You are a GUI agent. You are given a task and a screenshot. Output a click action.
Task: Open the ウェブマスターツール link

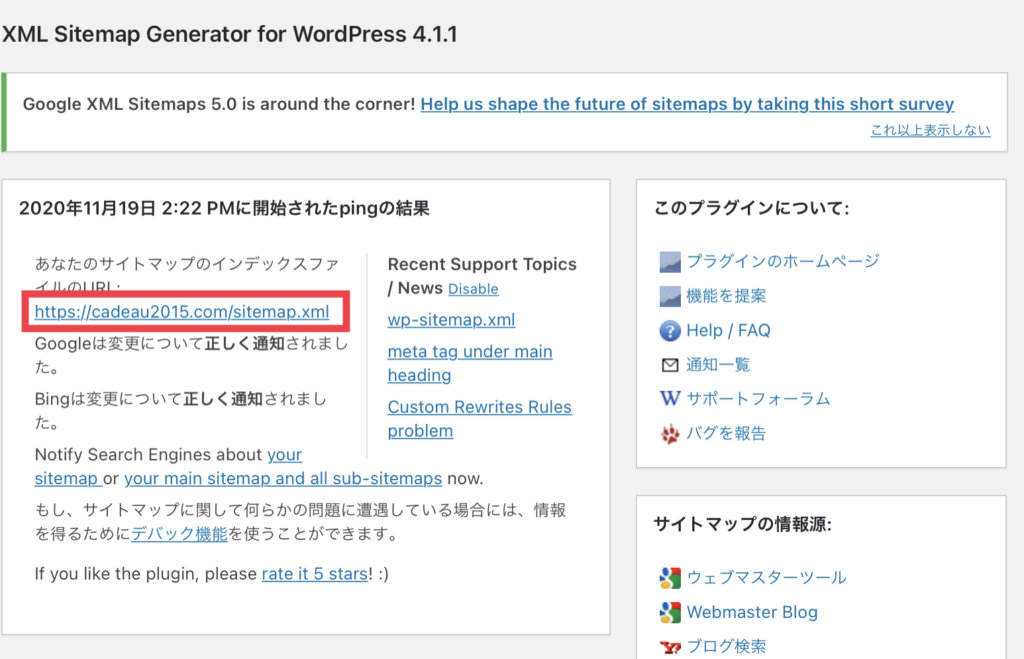[x=766, y=577]
